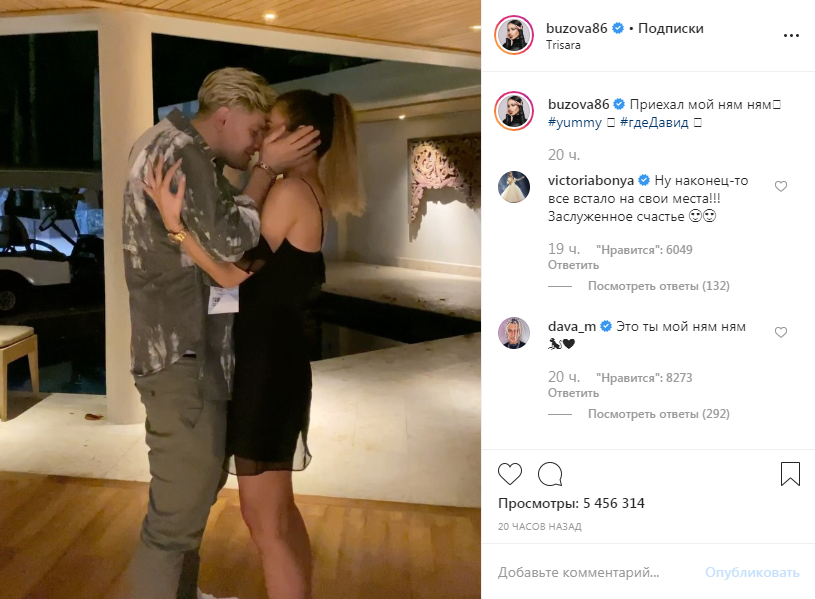Screen dimensions: 815x599
Task: Save post with bookmark icon
Action: click(790, 474)
